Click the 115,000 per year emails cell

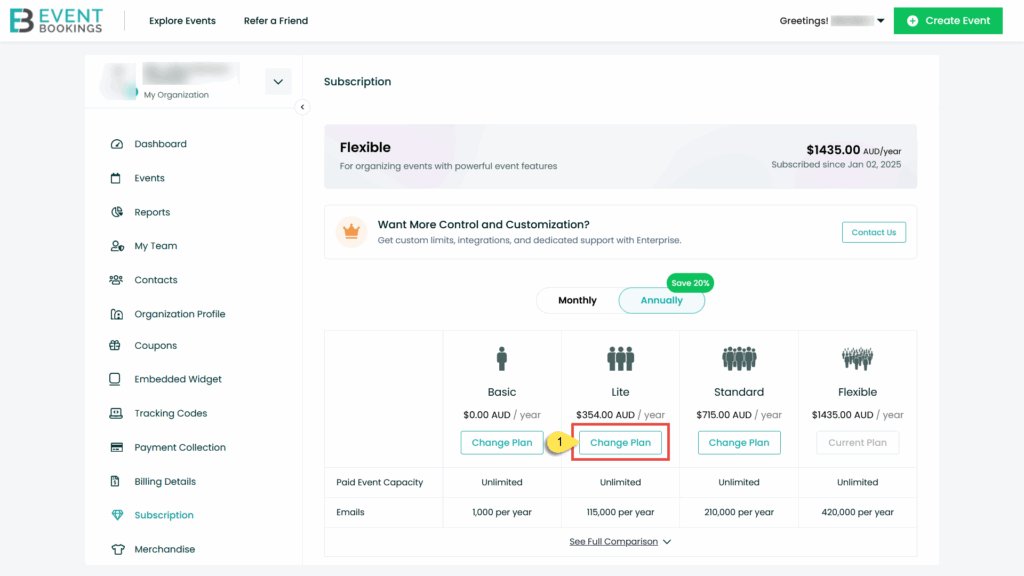(x=620, y=513)
